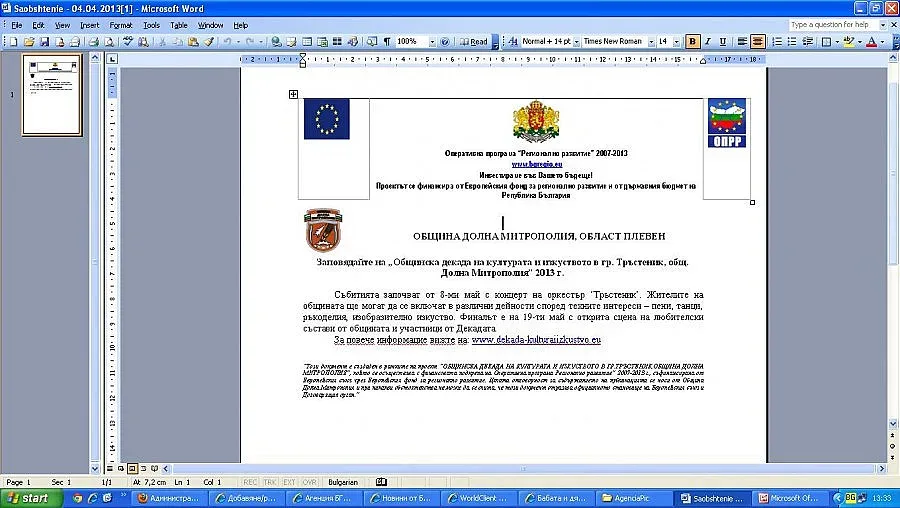Open a file with the Open folder icon
This screenshot has width=900, height=508.
click(x=29, y=42)
